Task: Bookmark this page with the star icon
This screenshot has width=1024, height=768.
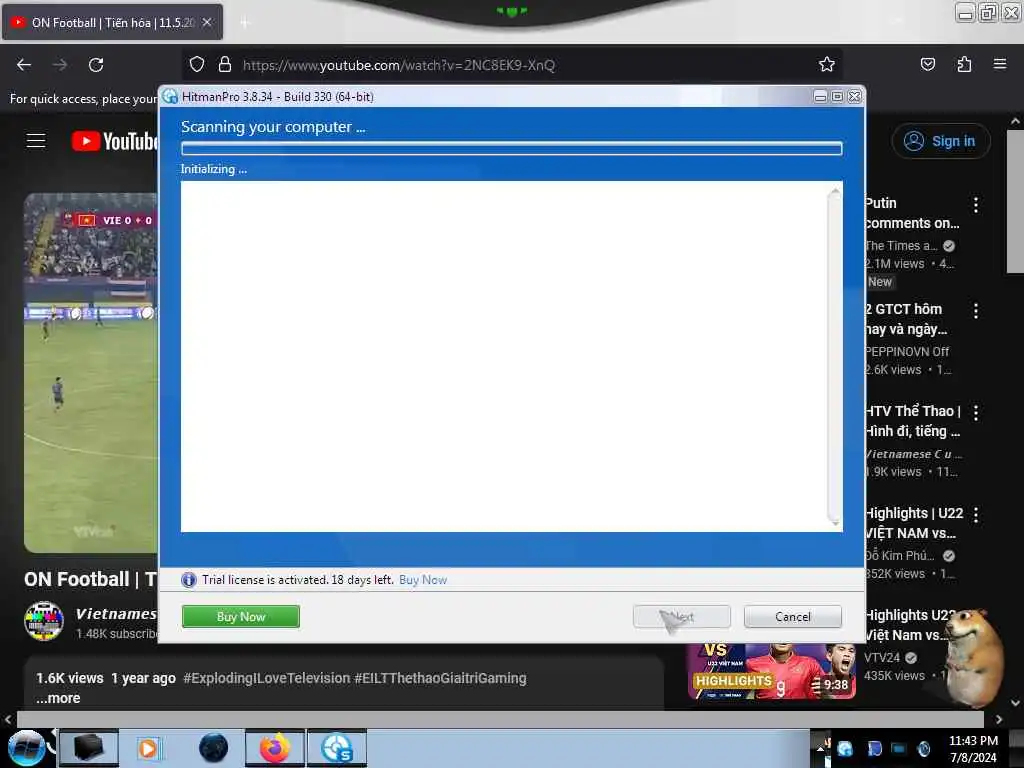Action: (x=826, y=64)
